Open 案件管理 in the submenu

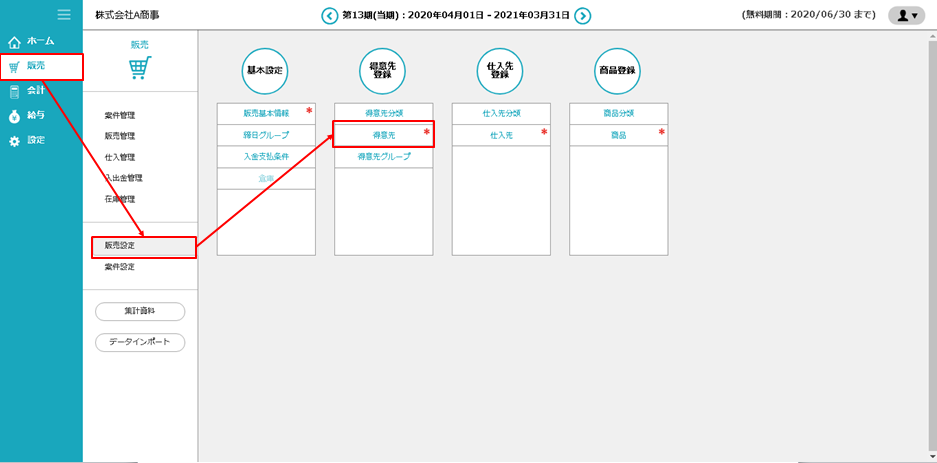(x=120, y=116)
